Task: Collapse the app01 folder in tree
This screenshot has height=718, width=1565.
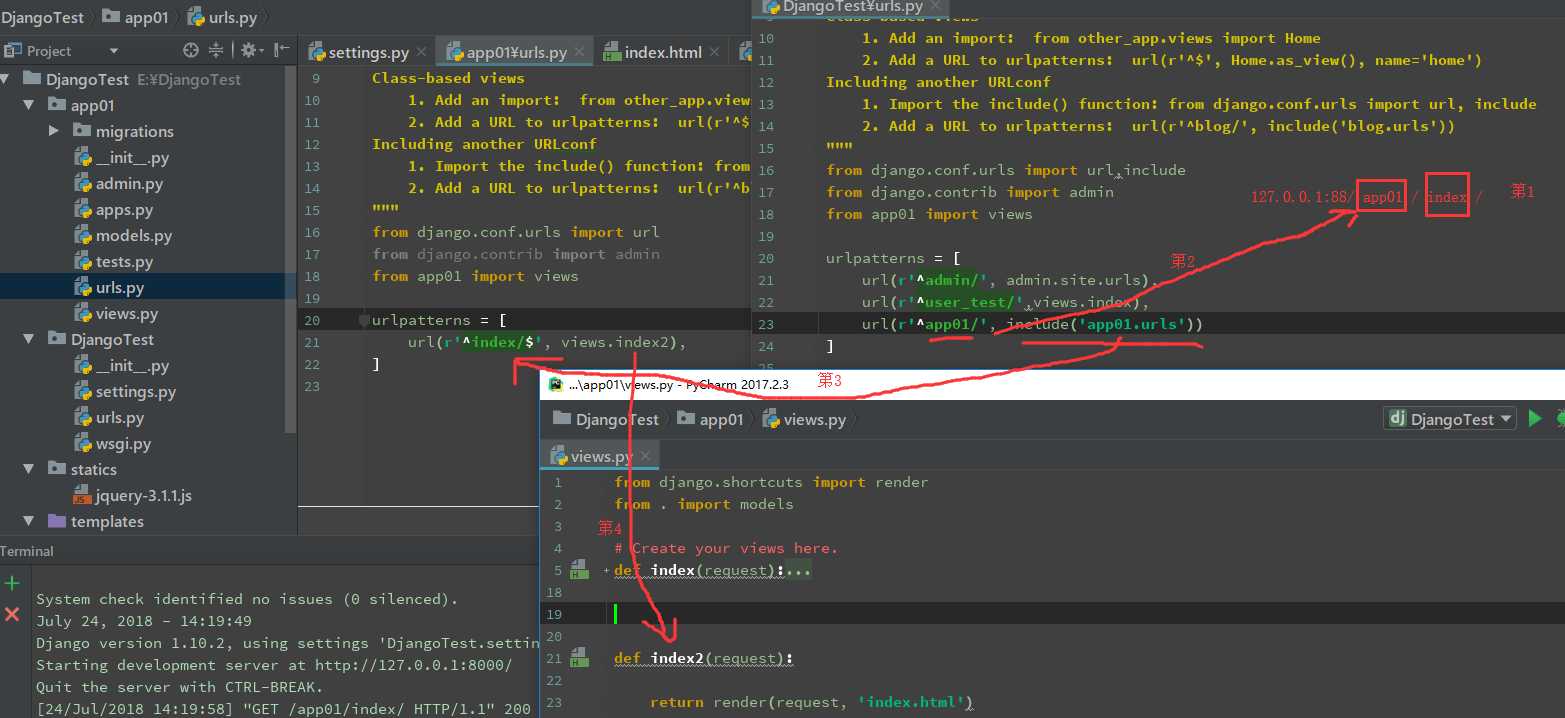Action: (x=29, y=105)
